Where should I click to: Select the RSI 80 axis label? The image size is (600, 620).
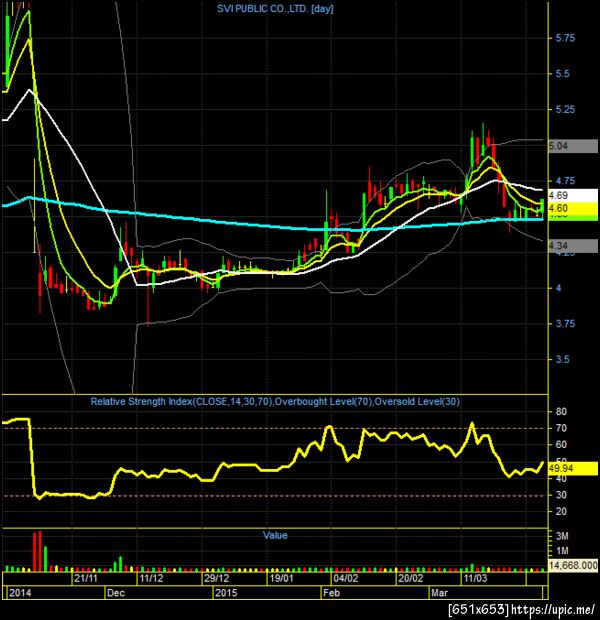click(561, 412)
